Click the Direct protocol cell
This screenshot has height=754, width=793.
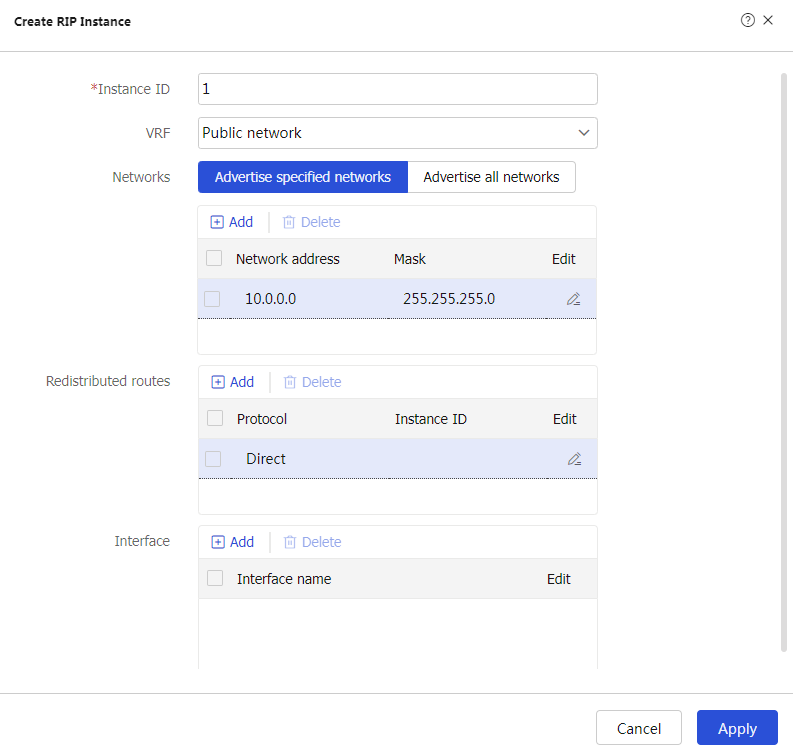click(x=266, y=459)
